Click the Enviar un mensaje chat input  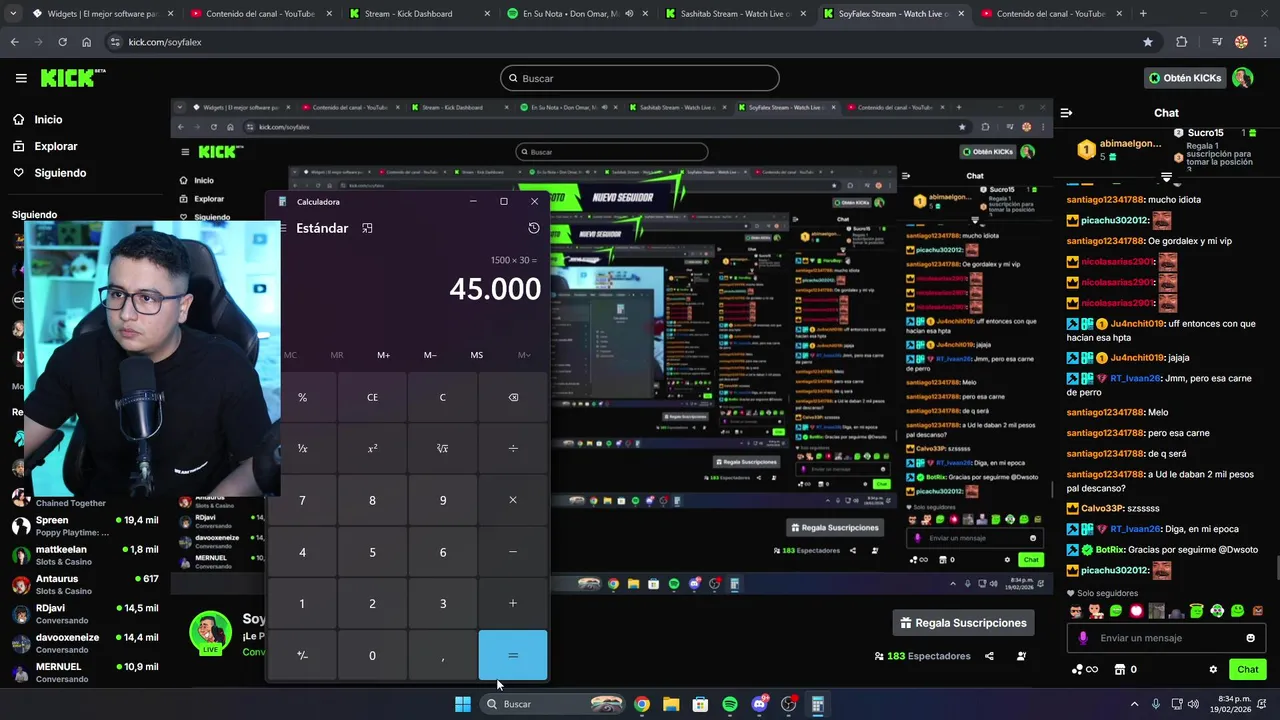1167,638
